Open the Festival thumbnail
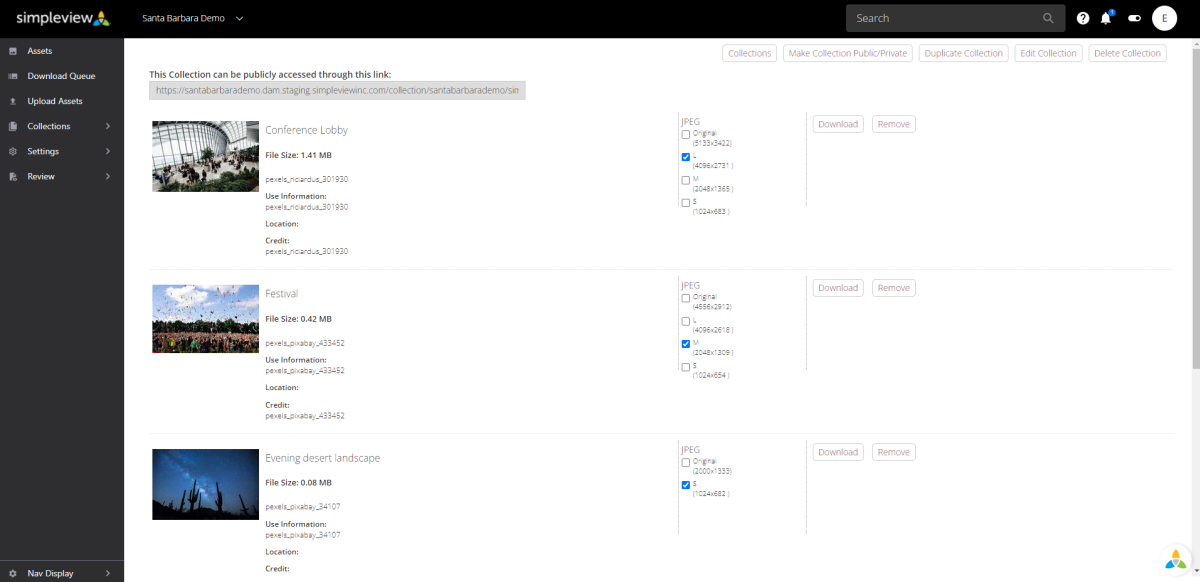The height and width of the screenshot is (582, 1200). point(205,319)
